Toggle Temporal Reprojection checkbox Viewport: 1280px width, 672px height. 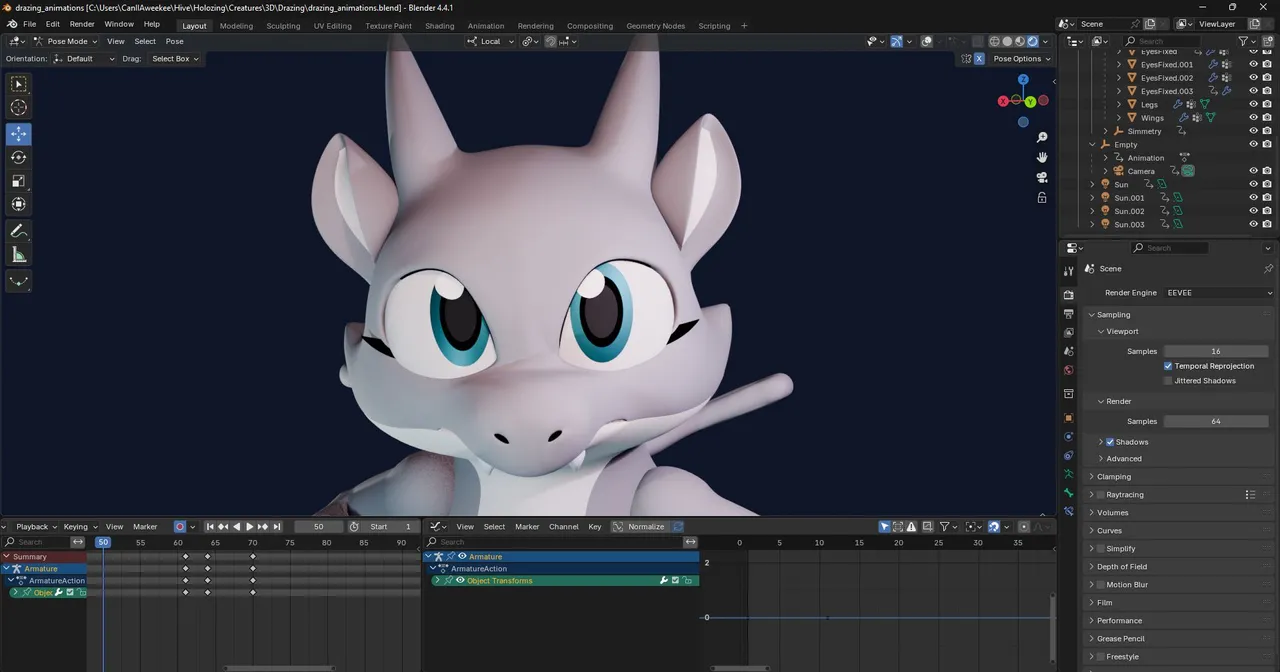pos(1168,366)
